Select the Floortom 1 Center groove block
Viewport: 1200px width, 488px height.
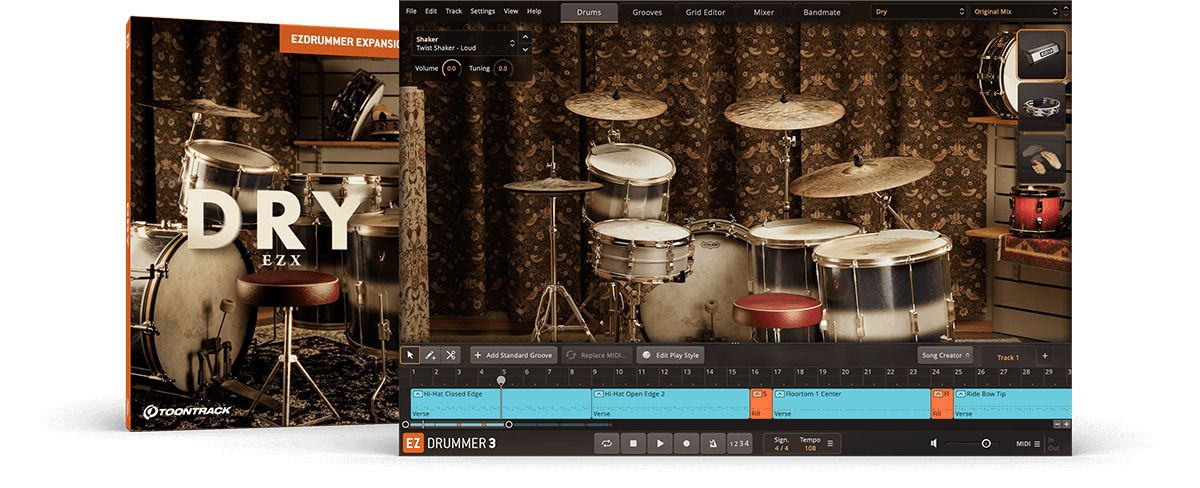(851, 403)
